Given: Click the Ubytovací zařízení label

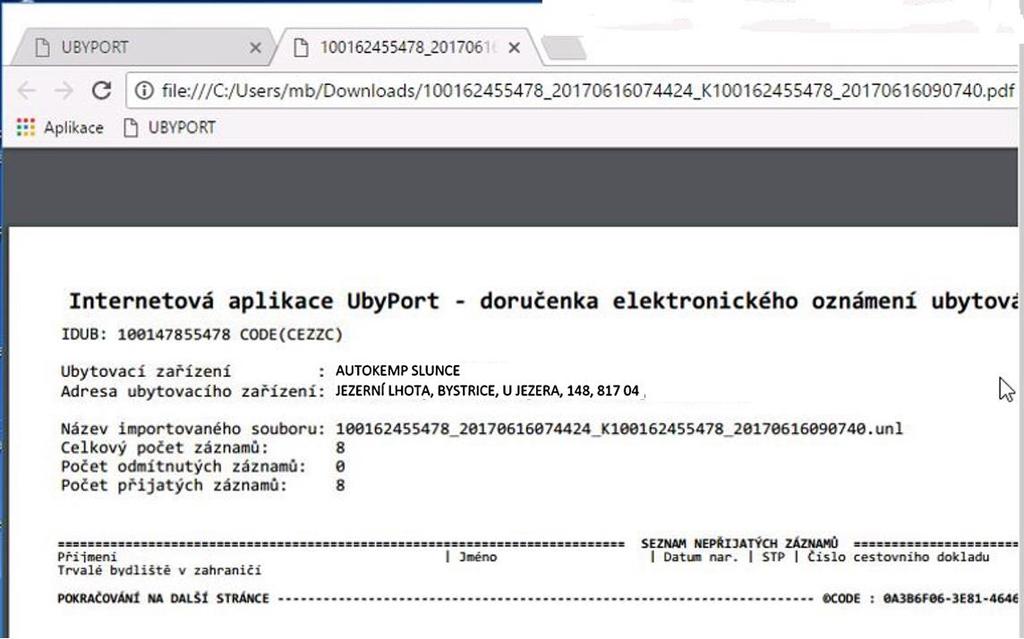Looking at the screenshot, I should tap(146, 371).
